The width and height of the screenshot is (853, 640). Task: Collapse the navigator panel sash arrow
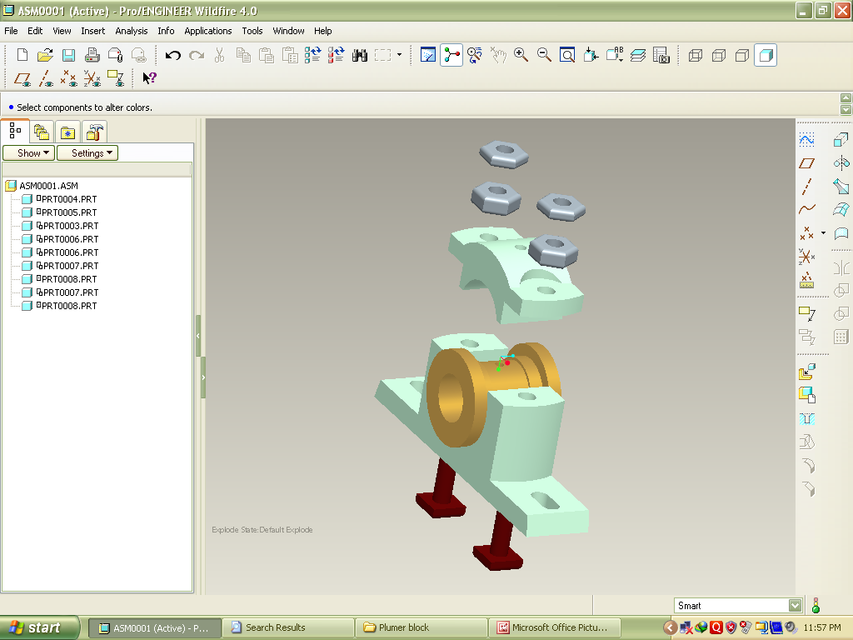pos(199,336)
